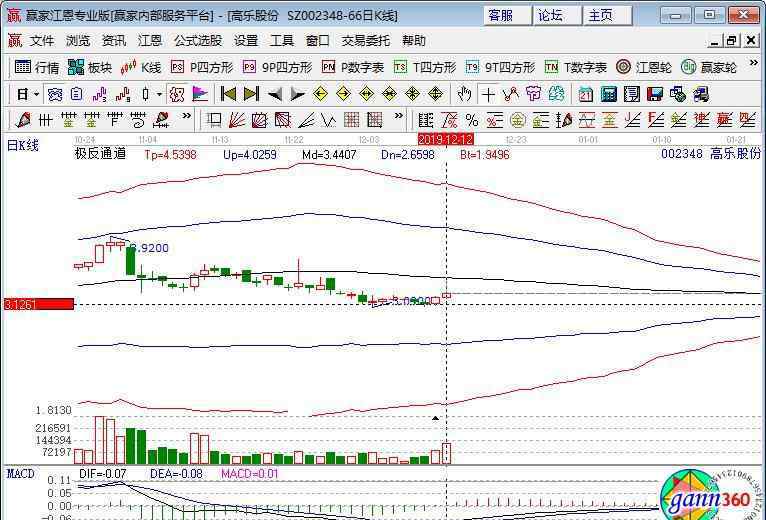This screenshot has height=520, width=766.
Task: Open the 文件 menu
Action: tap(42, 41)
